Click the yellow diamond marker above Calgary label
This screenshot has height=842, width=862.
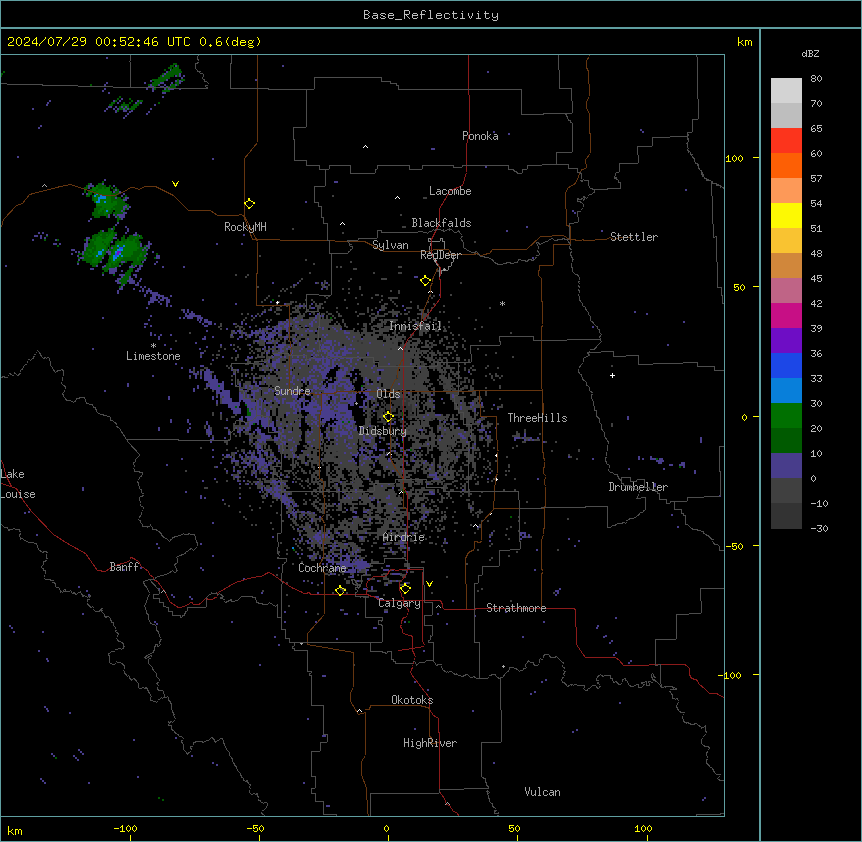point(405,589)
